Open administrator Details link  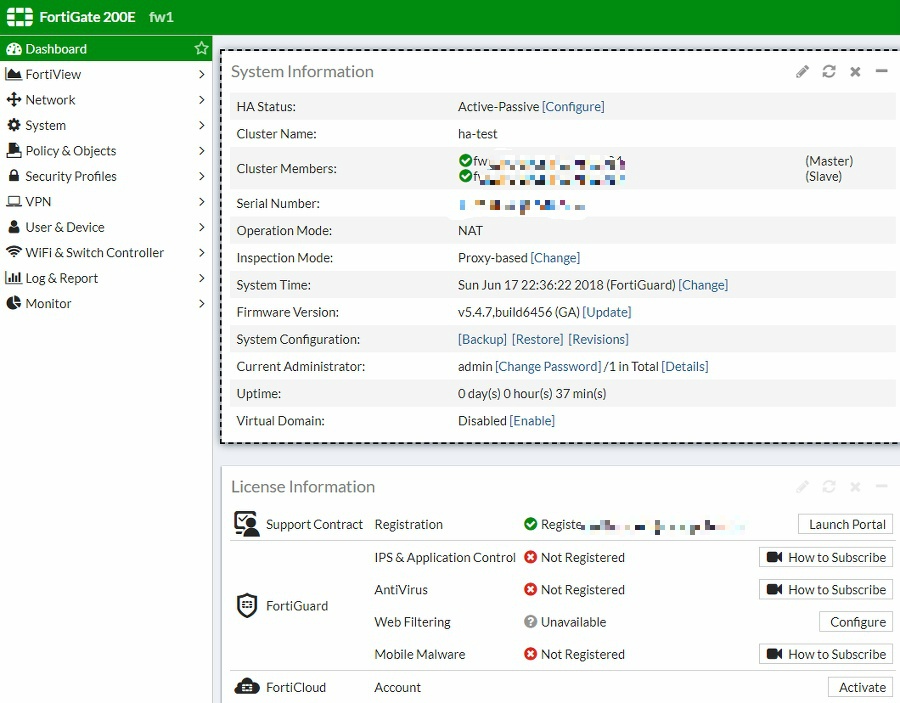685,366
